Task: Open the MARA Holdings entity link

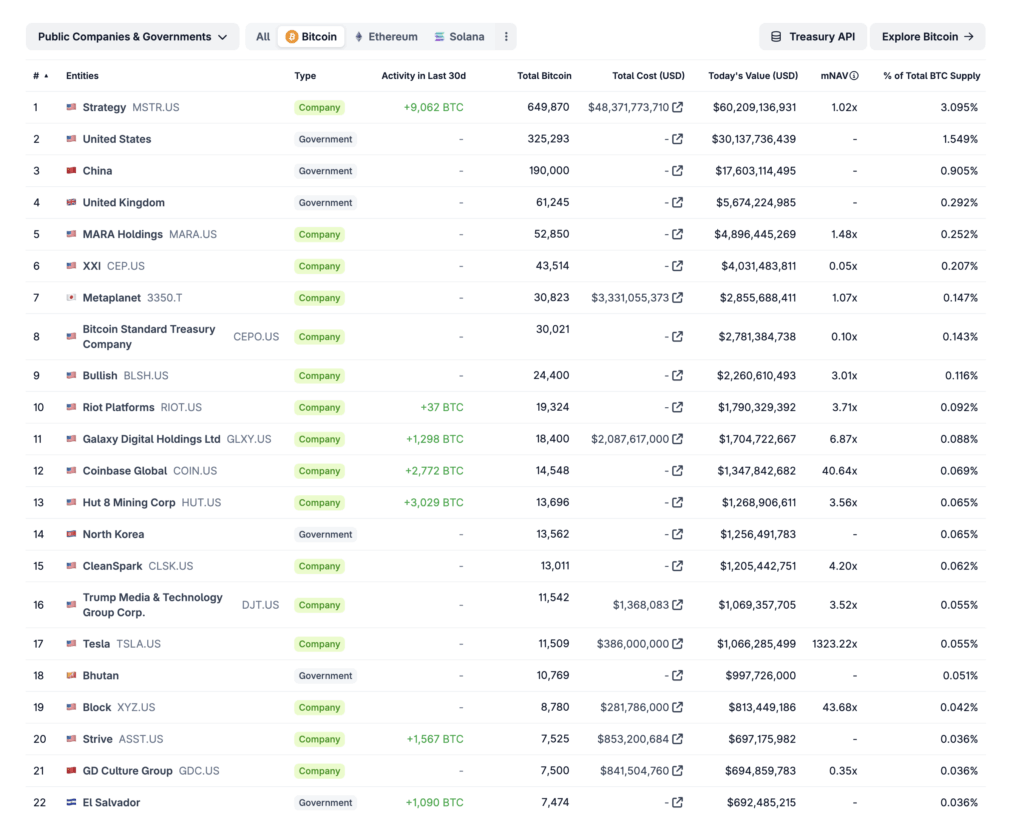Action: tap(122, 234)
